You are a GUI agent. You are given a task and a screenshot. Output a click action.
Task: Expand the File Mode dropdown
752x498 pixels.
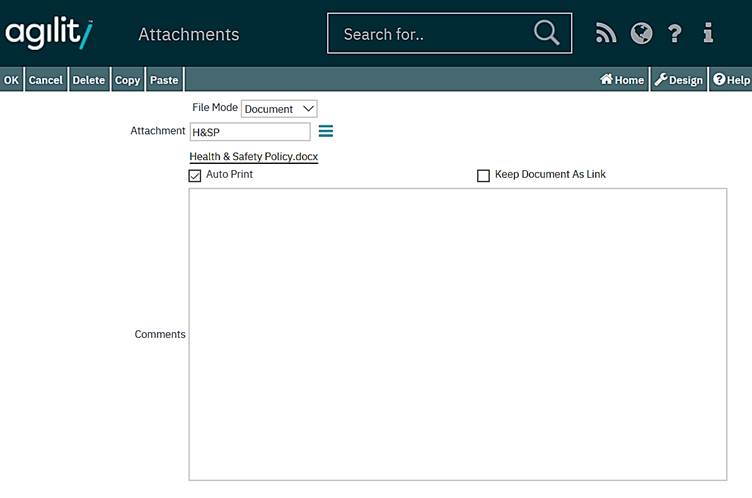pos(279,109)
